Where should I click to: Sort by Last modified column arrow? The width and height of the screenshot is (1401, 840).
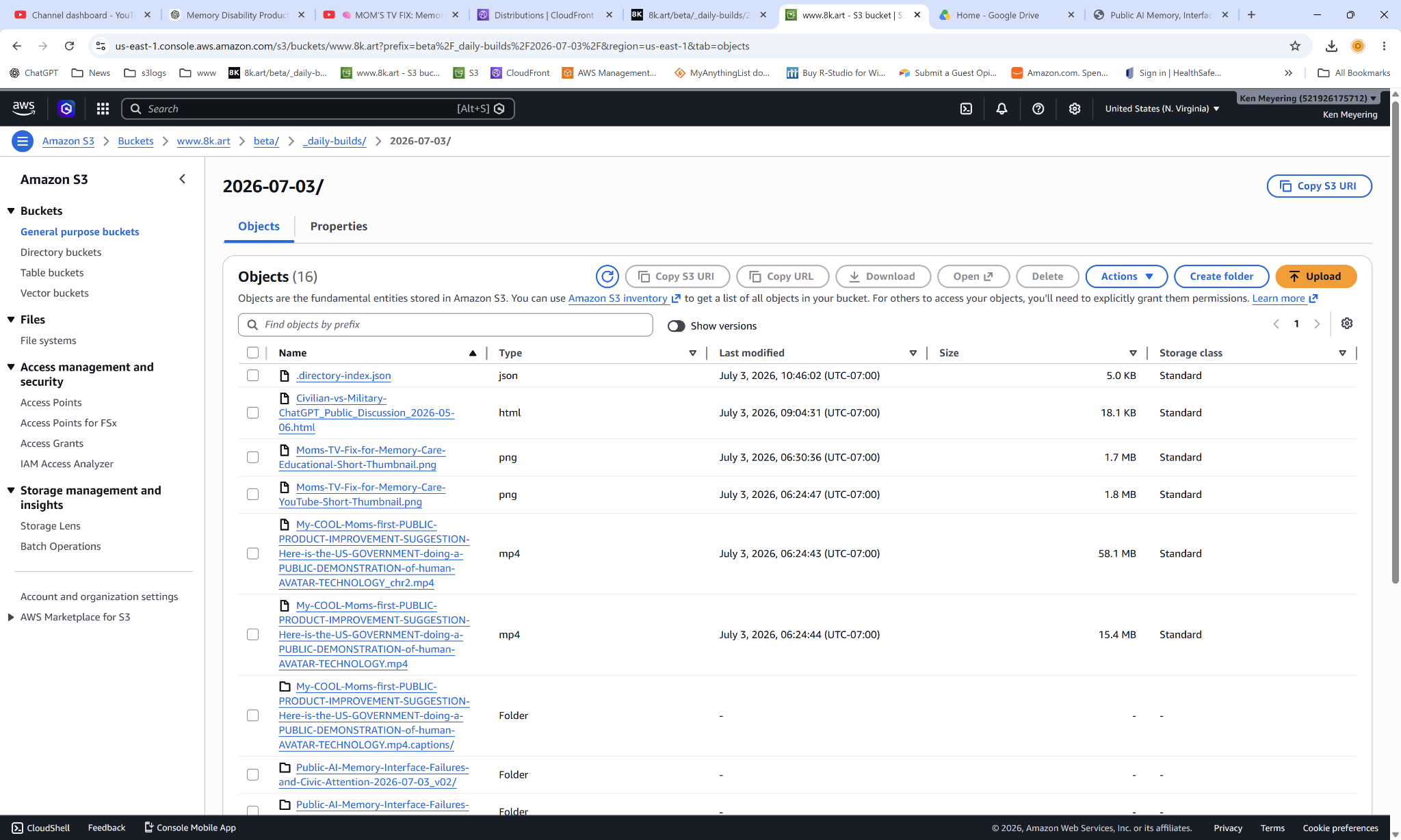tap(913, 353)
